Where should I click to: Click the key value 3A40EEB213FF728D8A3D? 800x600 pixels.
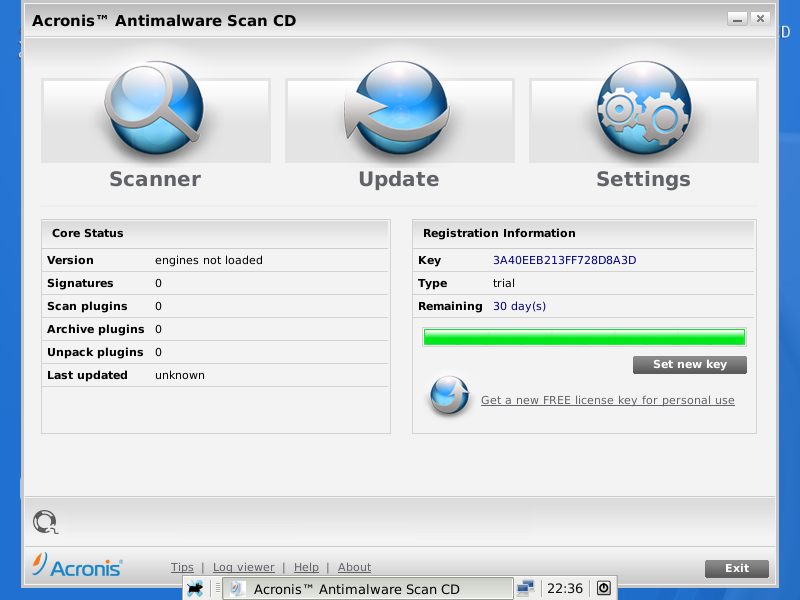(564, 260)
